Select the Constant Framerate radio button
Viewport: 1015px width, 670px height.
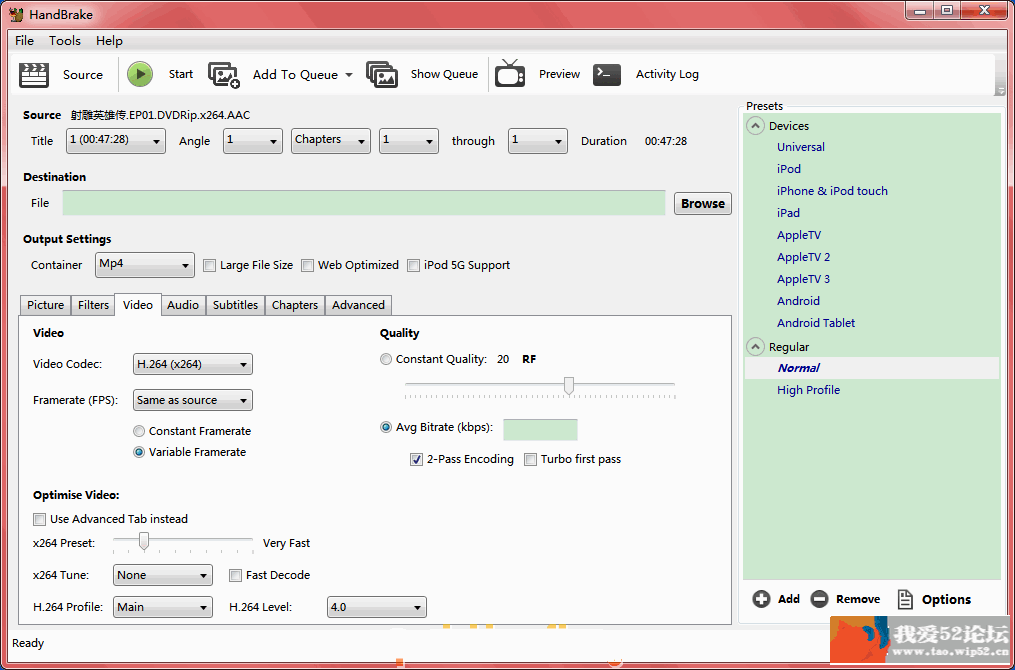pos(139,431)
